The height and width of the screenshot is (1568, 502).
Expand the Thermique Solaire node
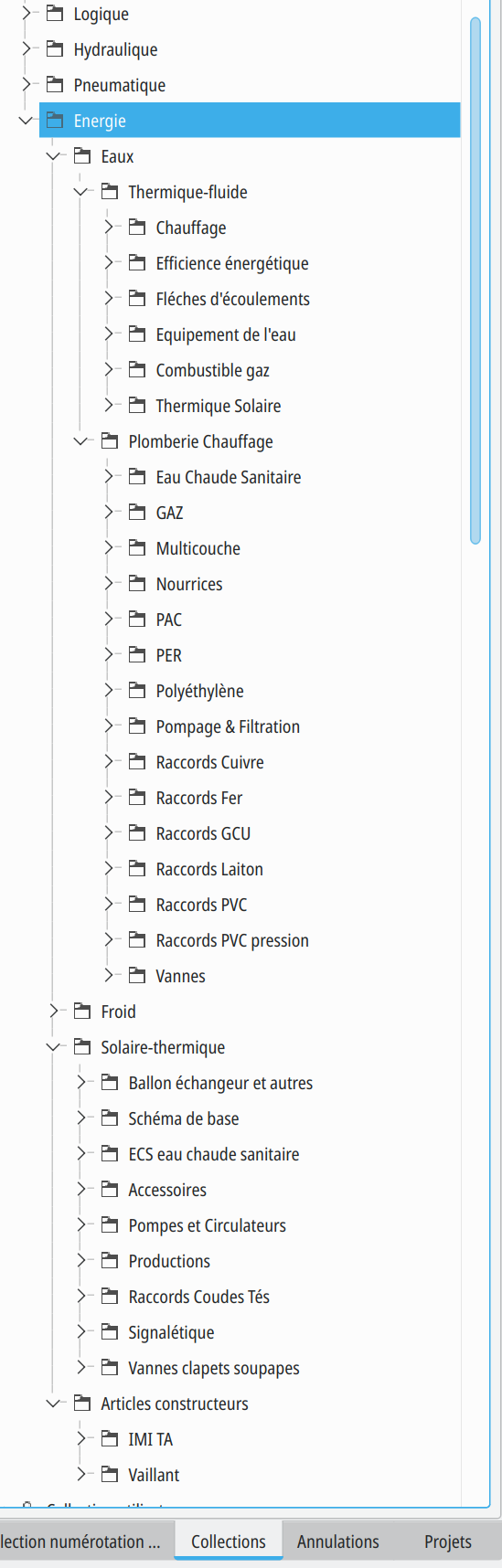[108, 406]
